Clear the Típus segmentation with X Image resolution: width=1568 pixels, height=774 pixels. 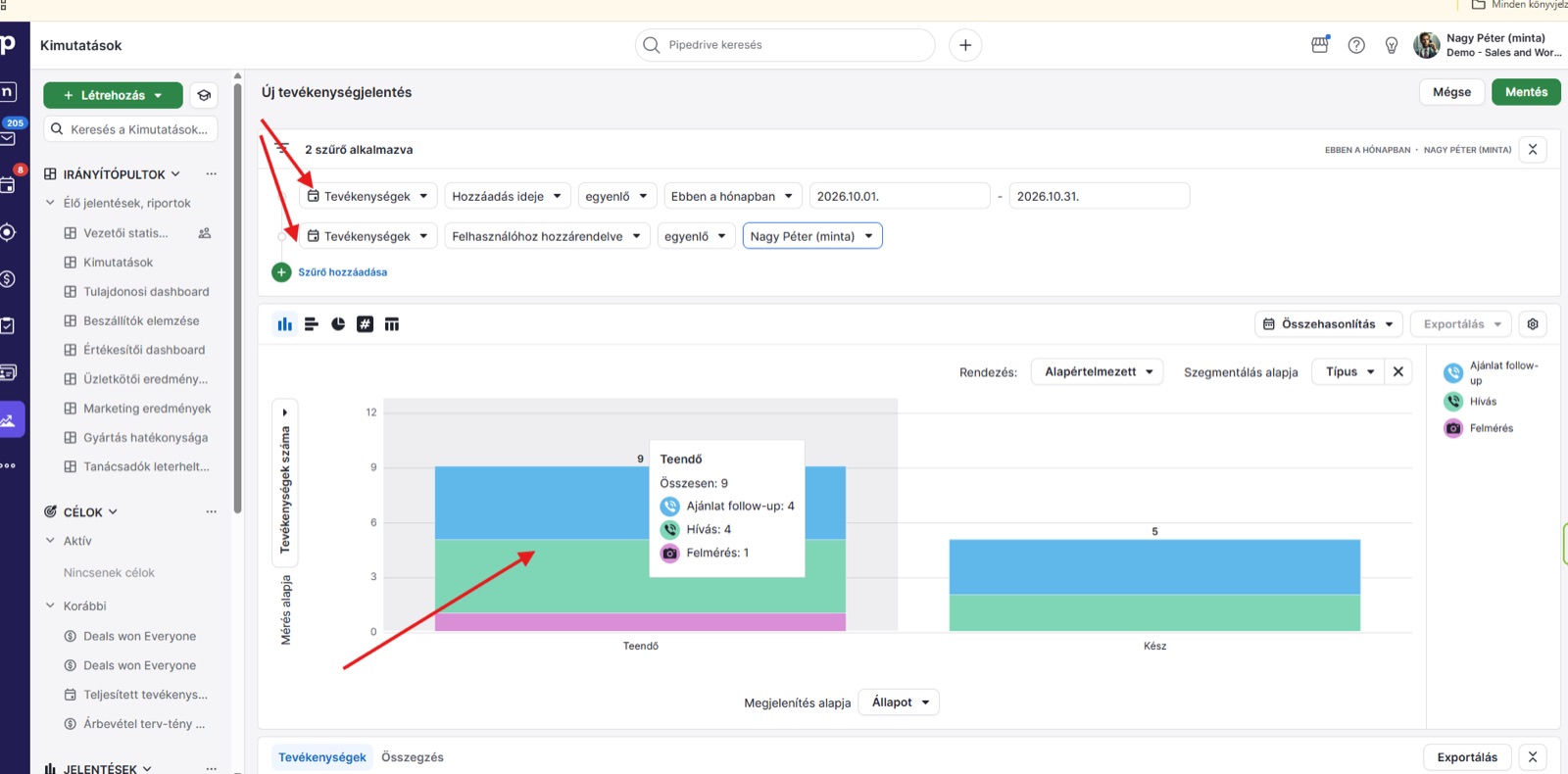click(1398, 371)
